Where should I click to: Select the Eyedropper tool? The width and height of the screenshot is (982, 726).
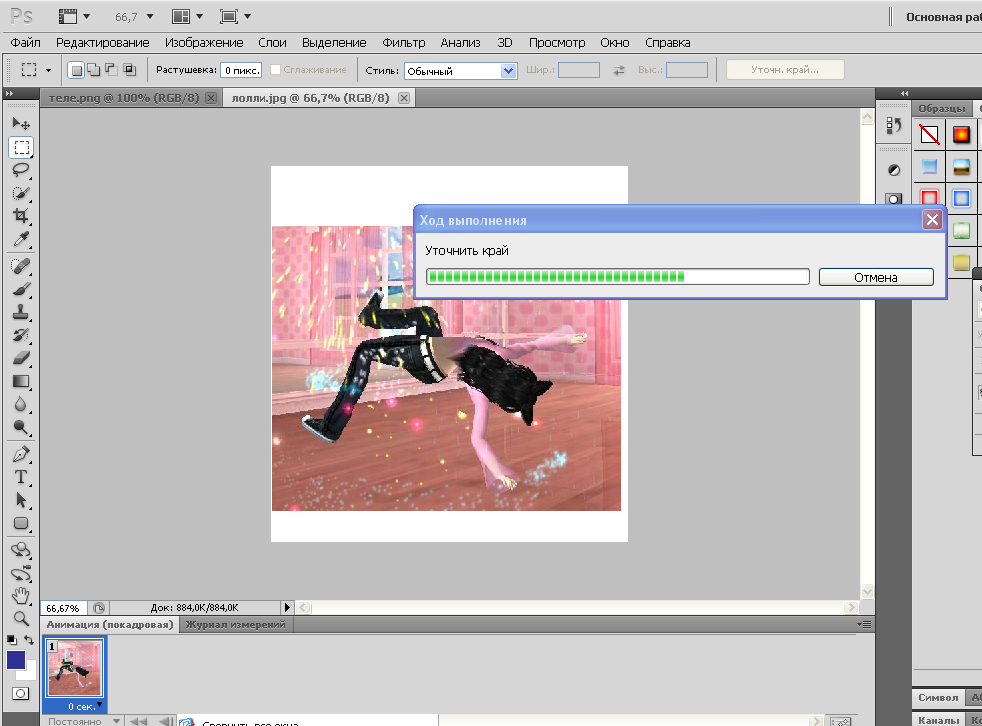tap(21, 239)
